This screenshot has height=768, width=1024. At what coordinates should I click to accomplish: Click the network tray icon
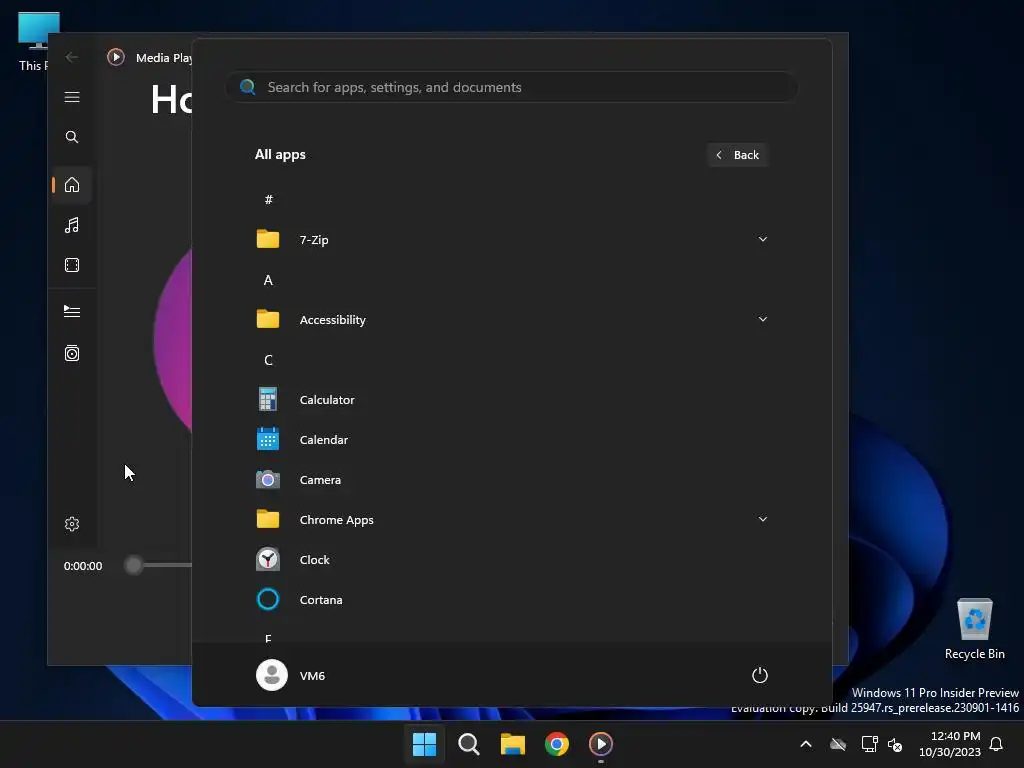coord(869,744)
